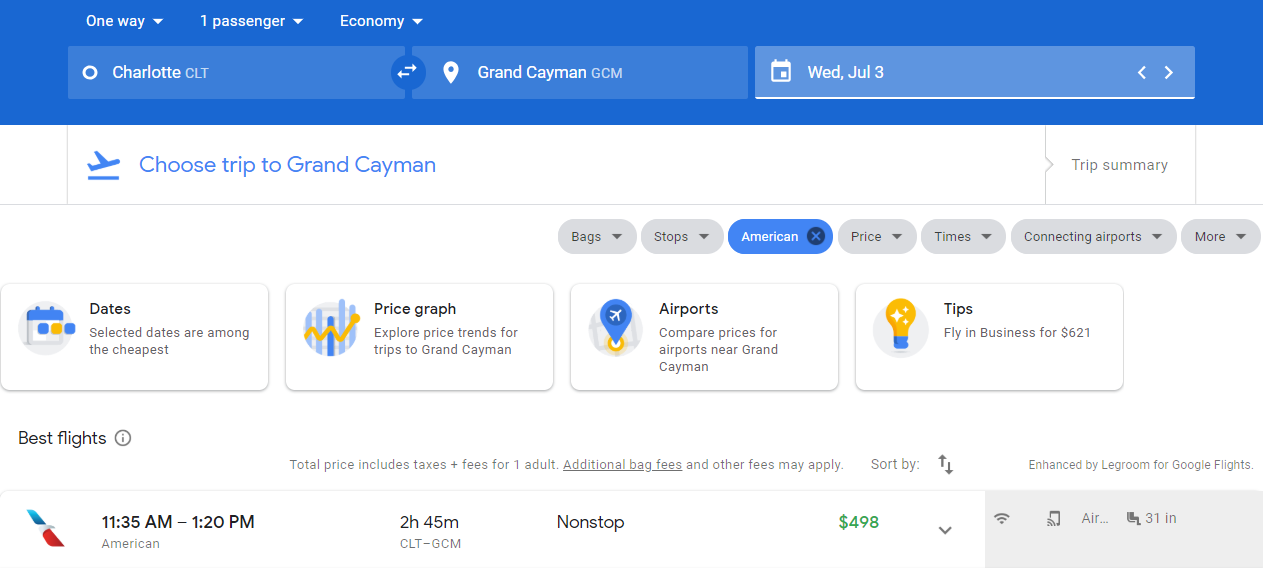This screenshot has width=1263, height=568.
Task: Open Trip summary step
Action: [x=1119, y=165]
